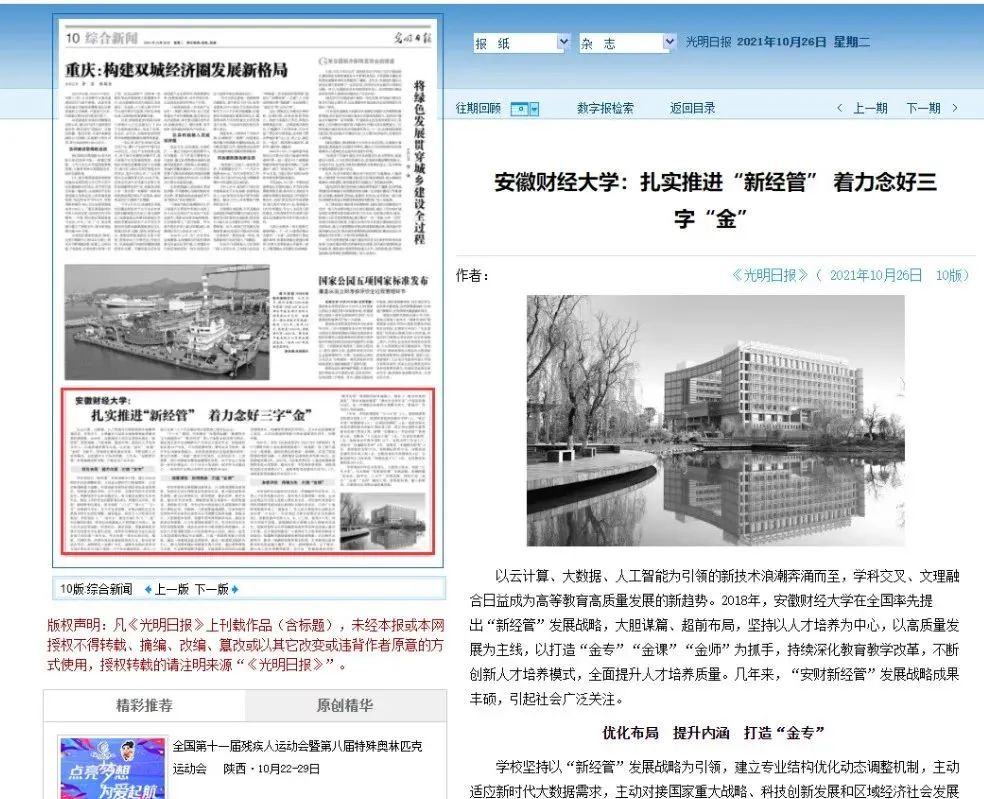Click the diamond icon before 下一版
Screen dimensions: 984x799
(x=233, y=588)
